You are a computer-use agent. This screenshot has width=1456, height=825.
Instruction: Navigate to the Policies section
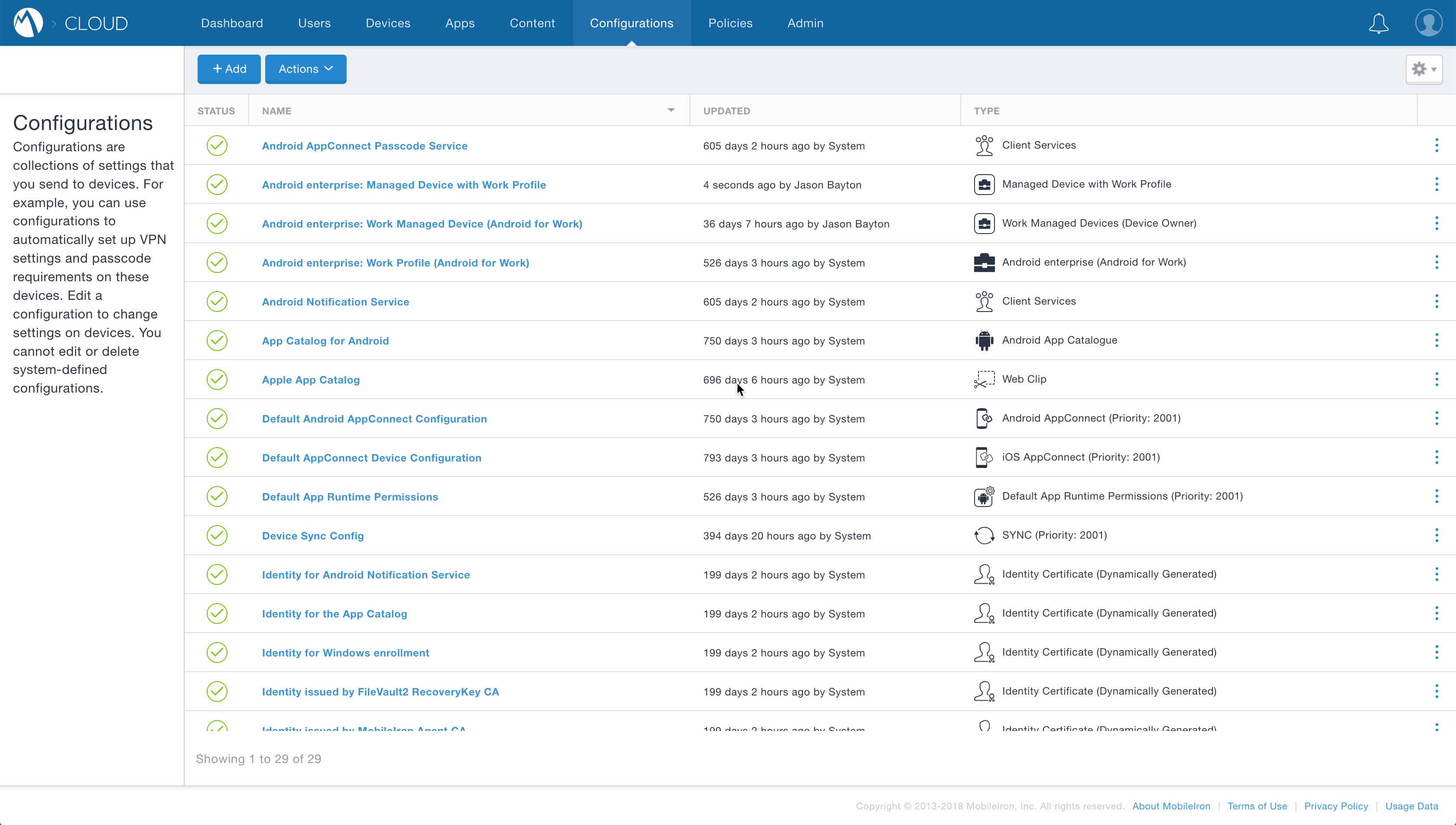tap(730, 23)
